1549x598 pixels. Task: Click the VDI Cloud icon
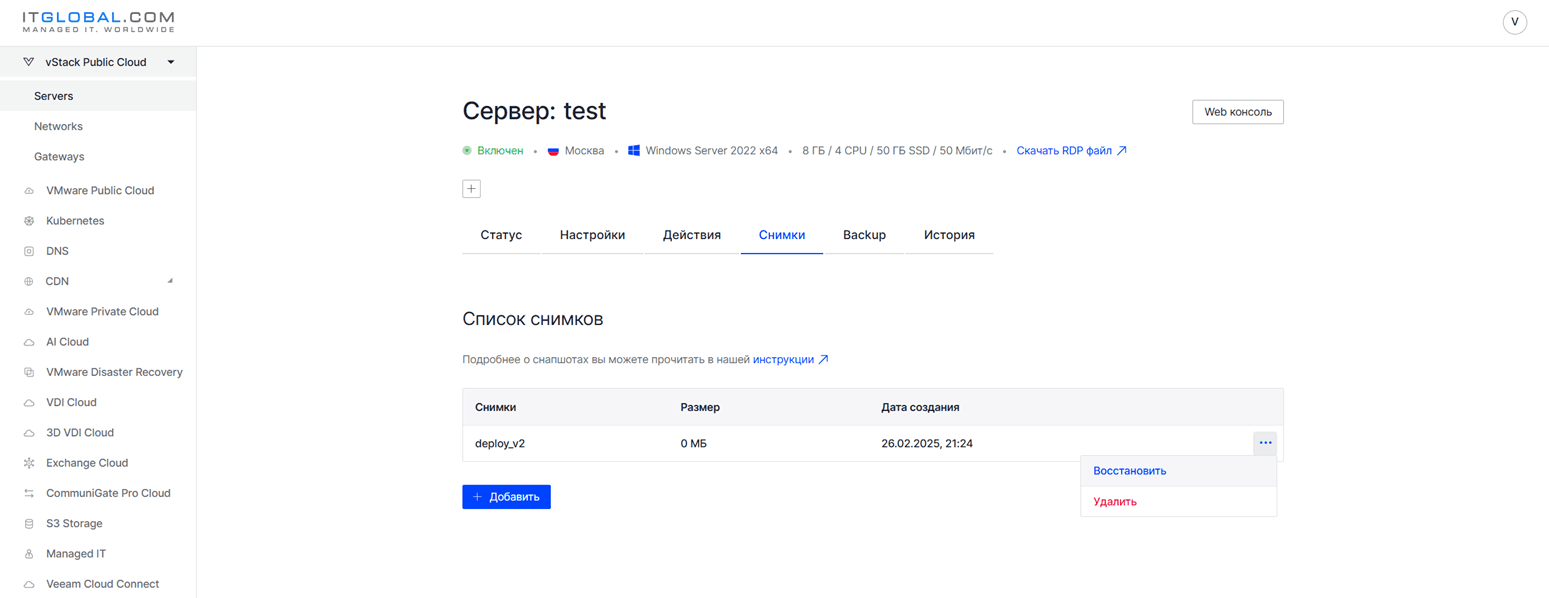(29, 403)
